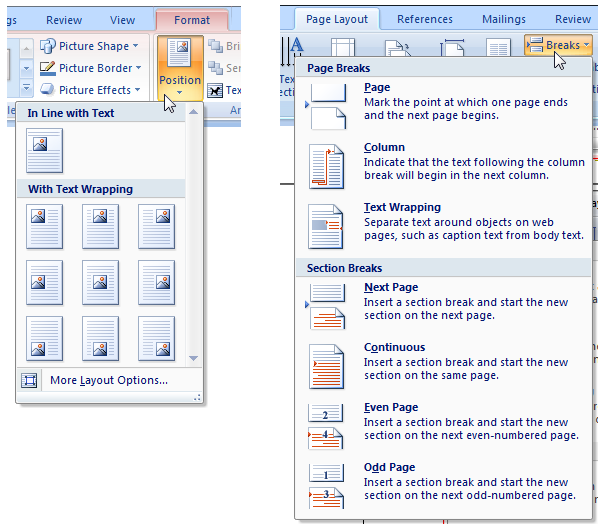The height and width of the screenshot is (524, 605).
Task: Open the Mailings tab
Action: [504, 19]
